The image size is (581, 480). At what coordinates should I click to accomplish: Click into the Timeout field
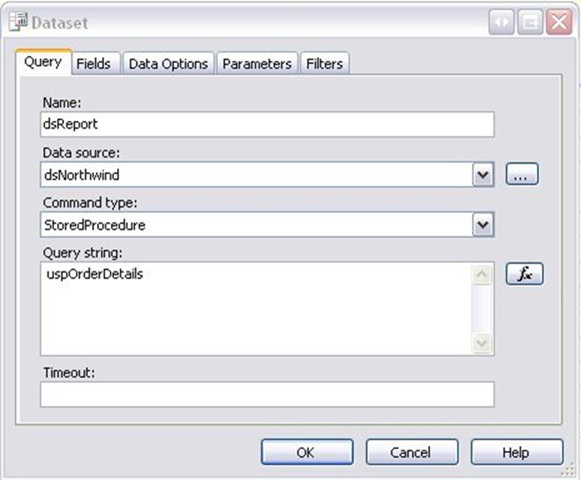[267, 394]
